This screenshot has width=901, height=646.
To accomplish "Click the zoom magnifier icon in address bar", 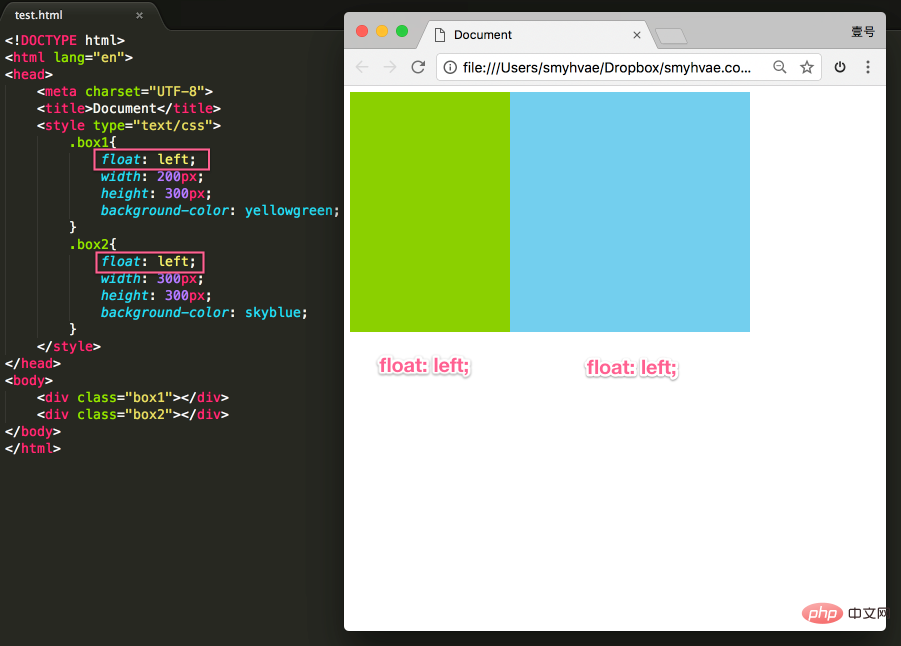I will coord(779,67).
